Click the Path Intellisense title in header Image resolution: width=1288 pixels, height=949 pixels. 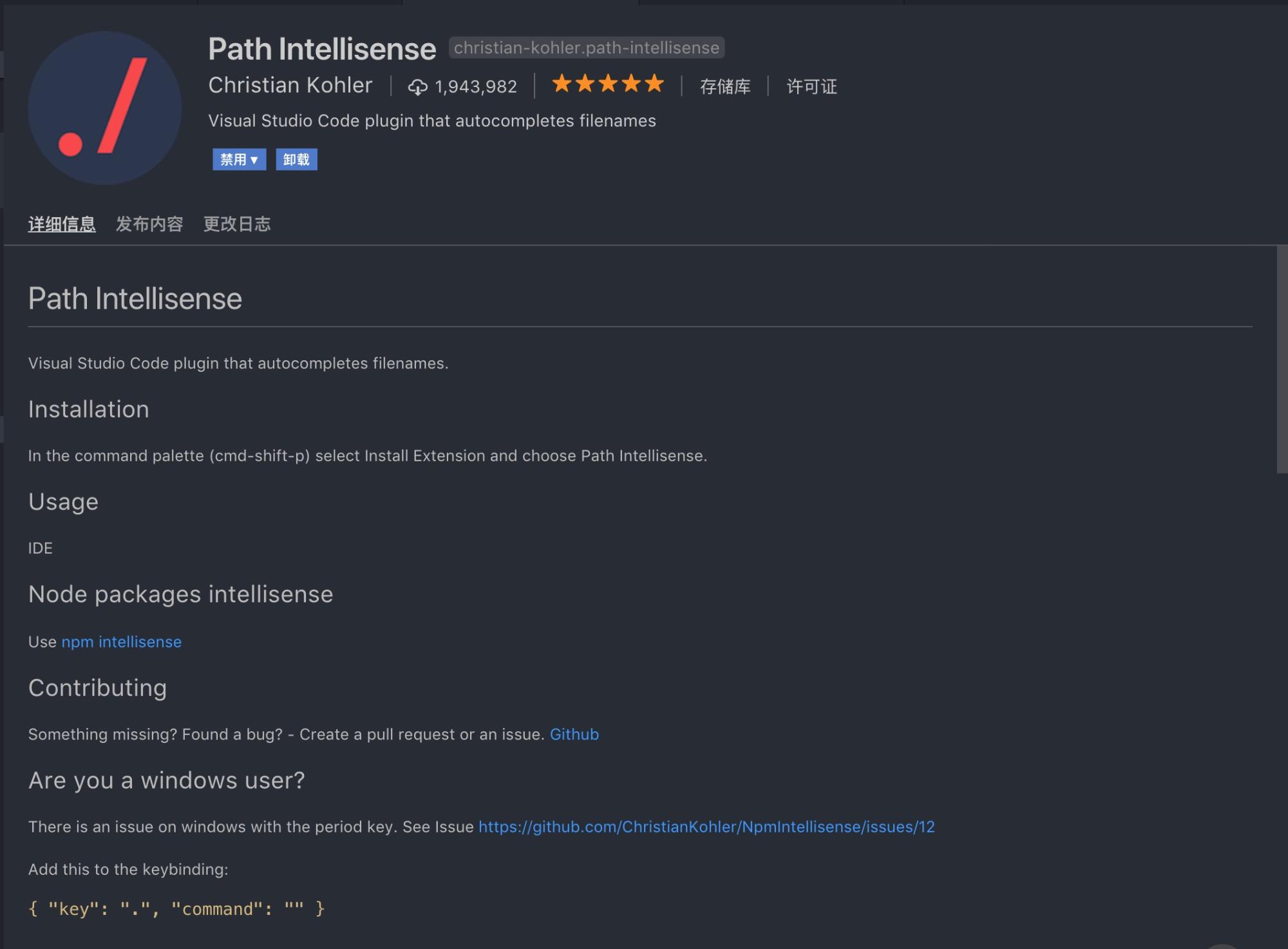(322, 50)
